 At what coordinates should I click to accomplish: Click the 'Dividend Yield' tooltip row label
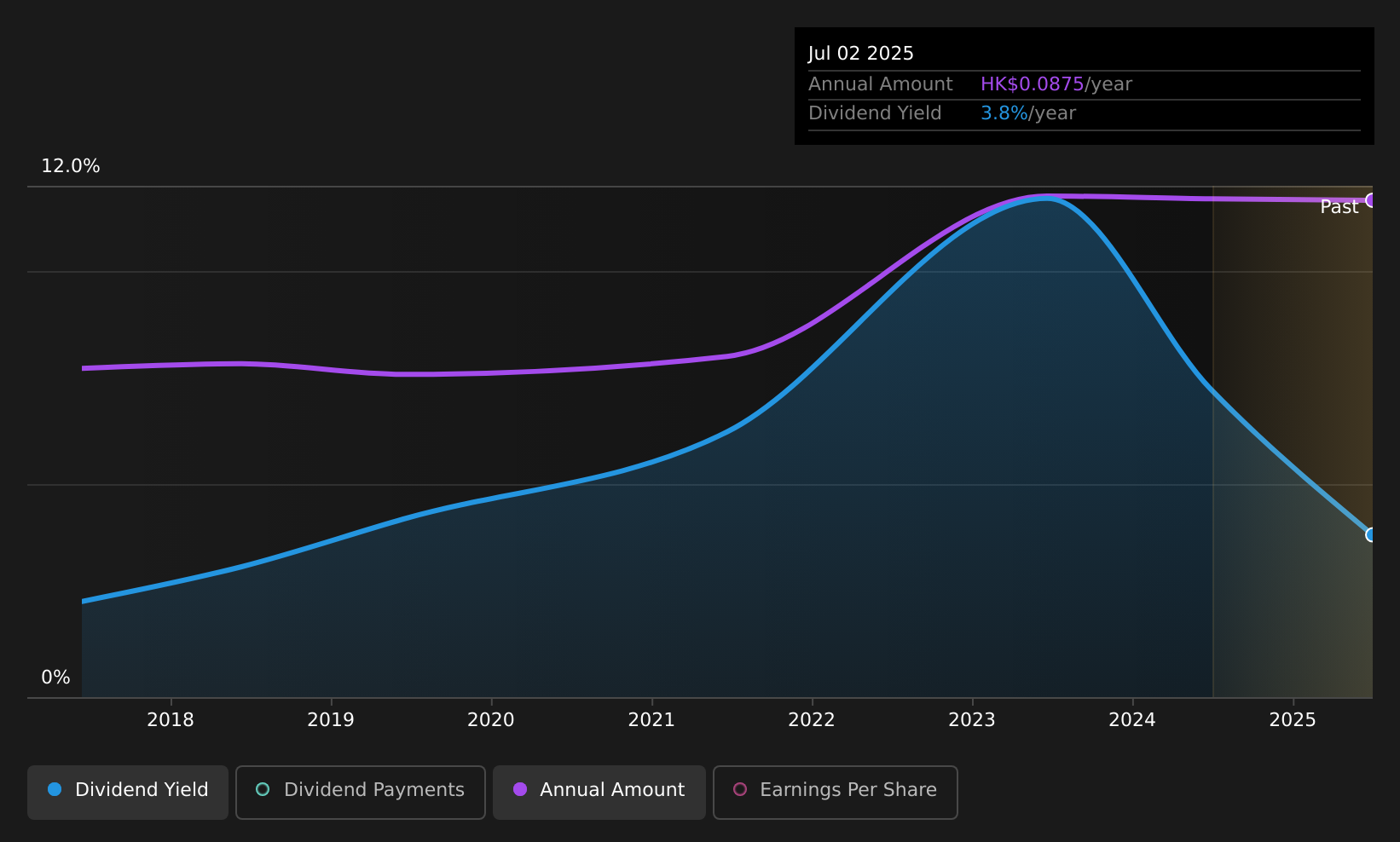pos(875,113)
